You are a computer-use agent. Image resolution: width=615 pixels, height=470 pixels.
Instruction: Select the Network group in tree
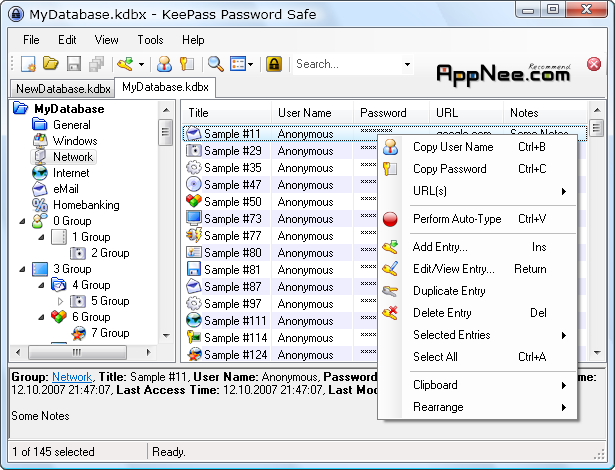pos(73,157)
